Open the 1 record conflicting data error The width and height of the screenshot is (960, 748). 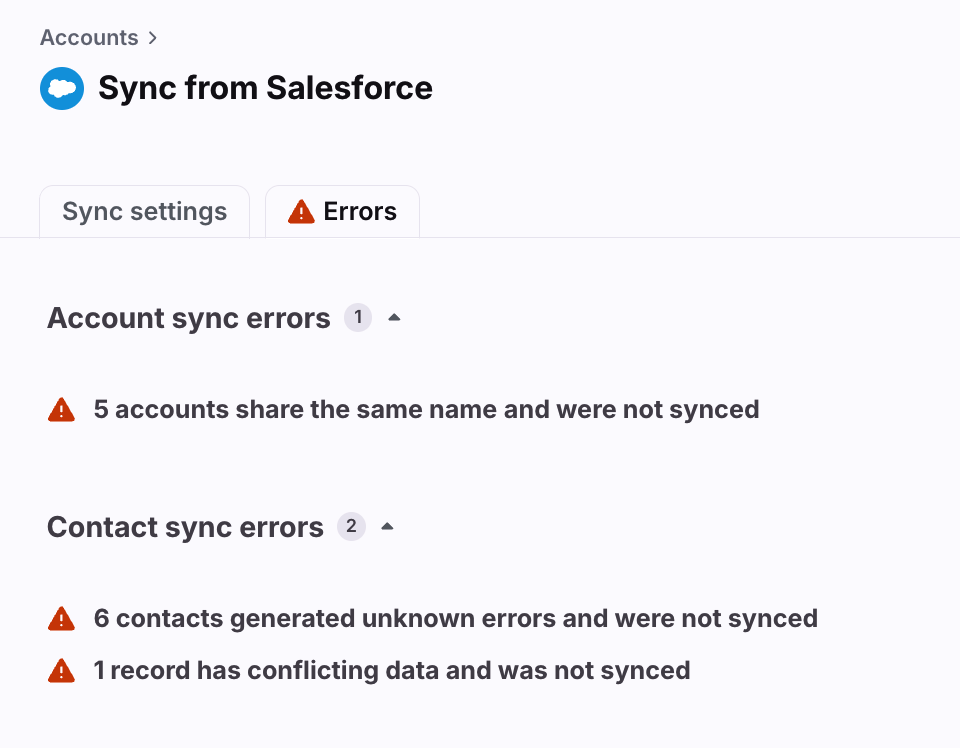(392, 671)
